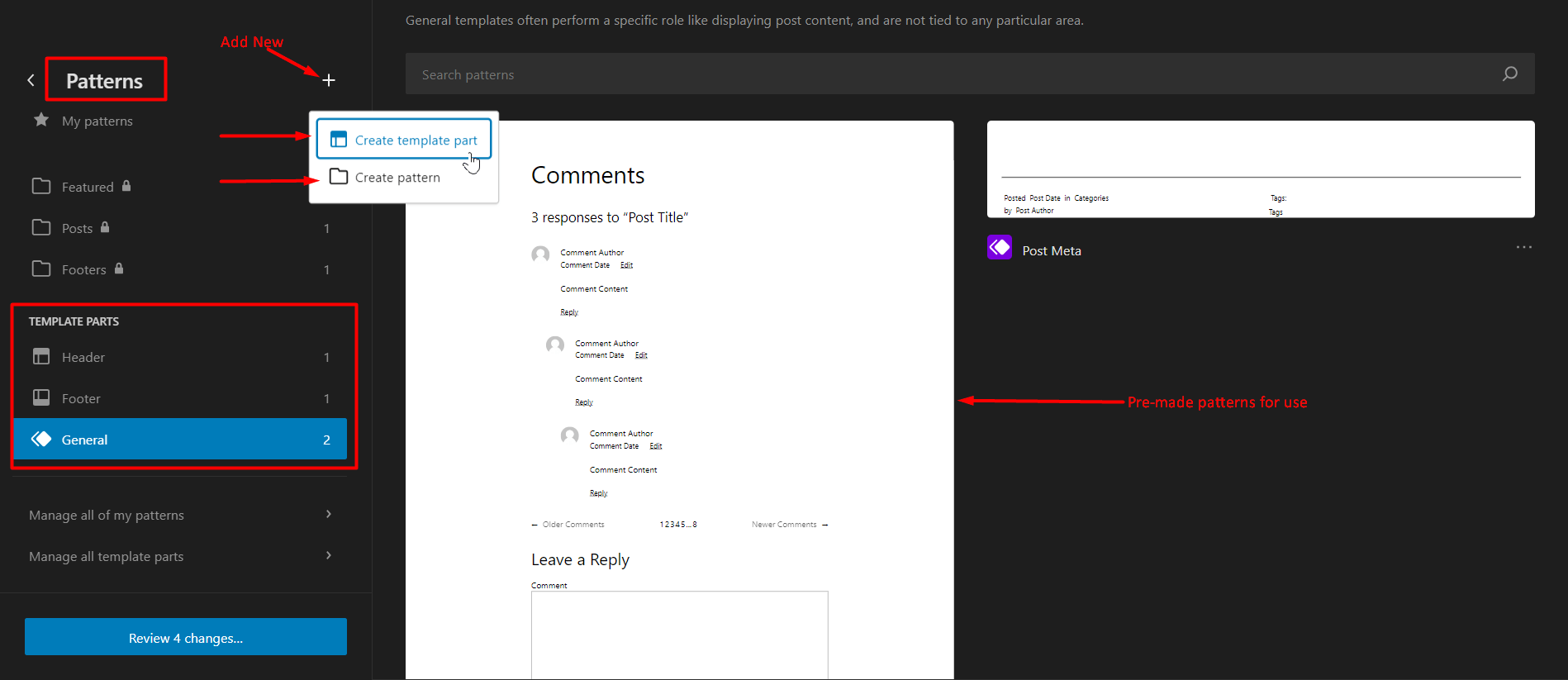Open Manage all template parts

click(180, 556)
